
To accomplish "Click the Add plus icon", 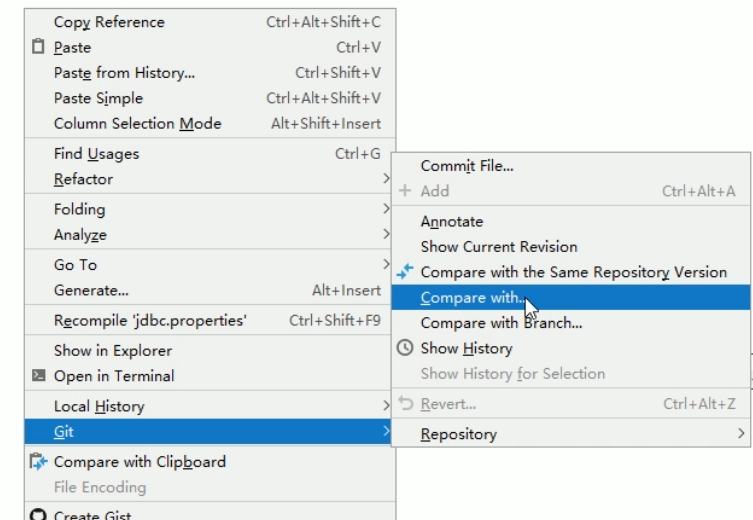I will click(405, 191).
